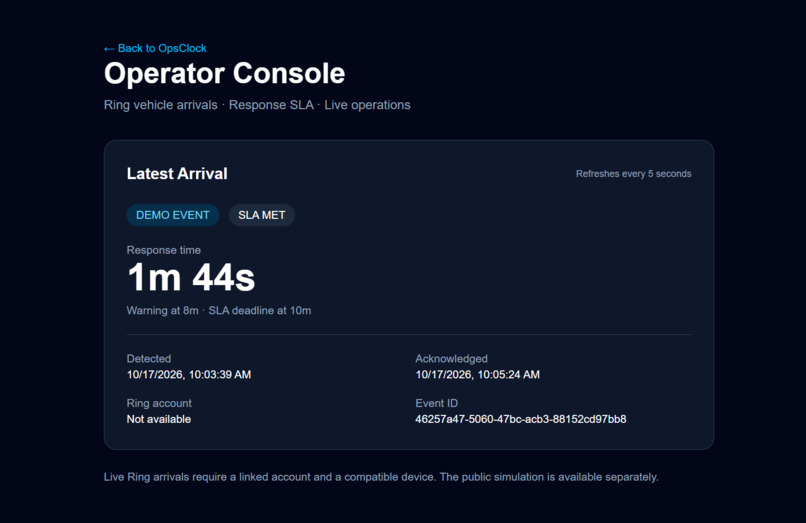Click the Event ID label
806x523 pixels.
(x=436, y=403)
